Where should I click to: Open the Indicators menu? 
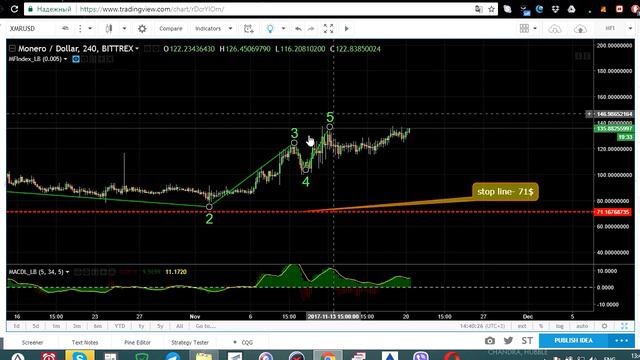pyautogui.click(x=208, y=29)
